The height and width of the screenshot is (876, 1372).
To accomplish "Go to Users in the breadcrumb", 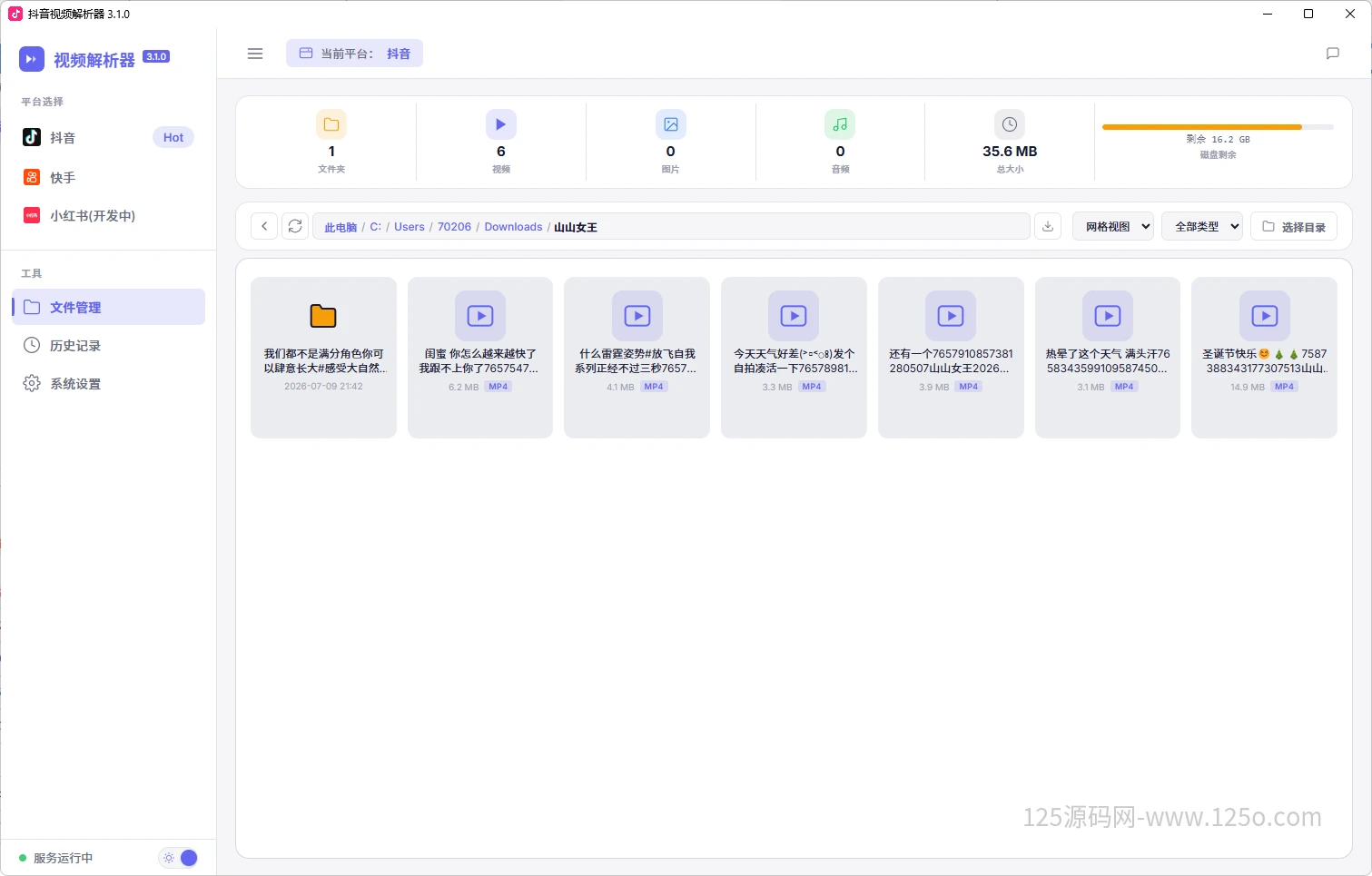I will pyautogui.click(x=410, y=227).
